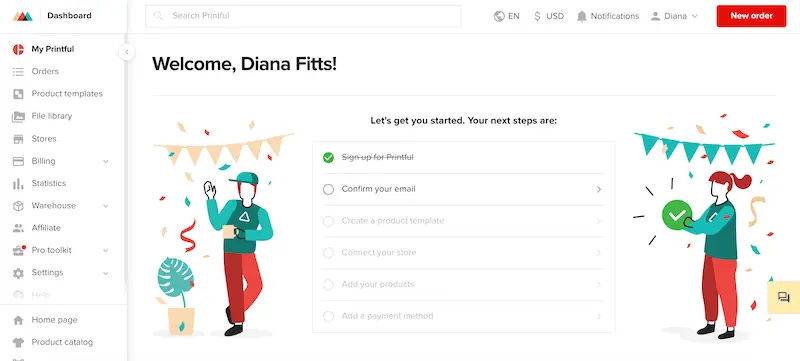This screenshot has height=361, width=800.
Task: Click the Affiliate people icon
Action: coord(18,228)
